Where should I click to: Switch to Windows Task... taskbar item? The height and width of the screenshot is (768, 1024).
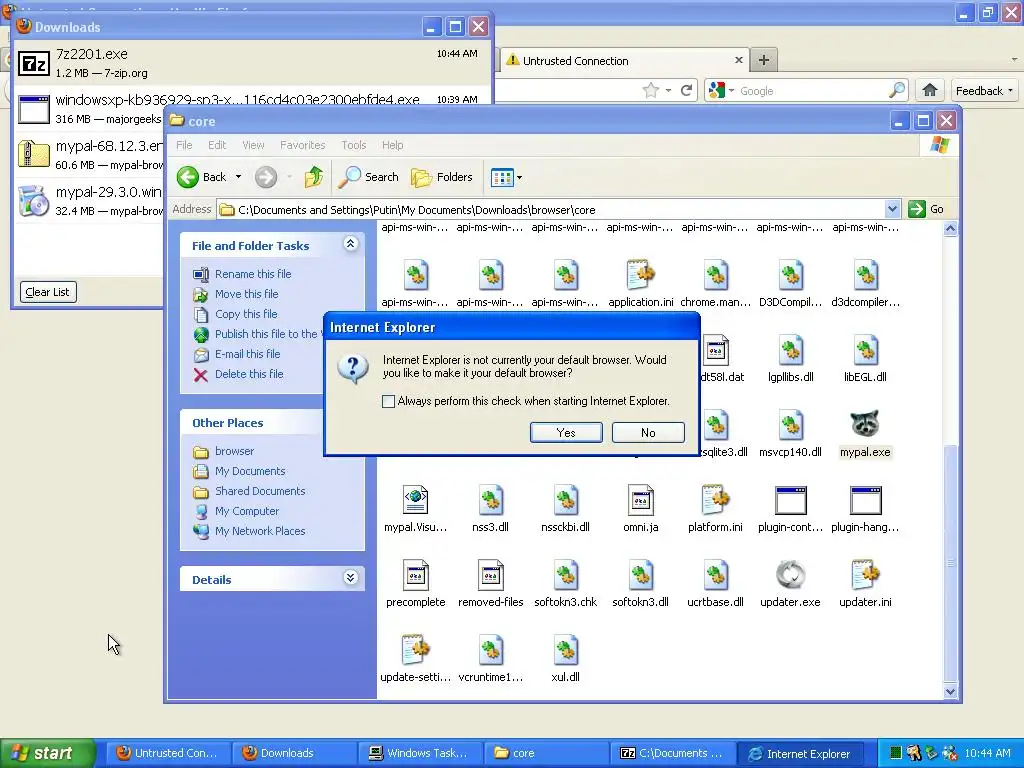point(419,753)
